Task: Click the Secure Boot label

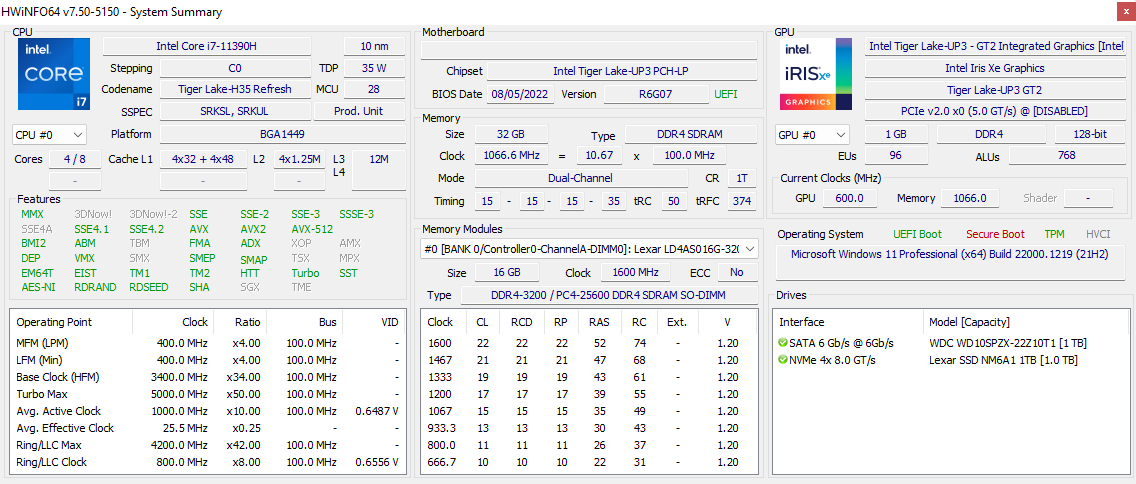Action: (995, 234)
